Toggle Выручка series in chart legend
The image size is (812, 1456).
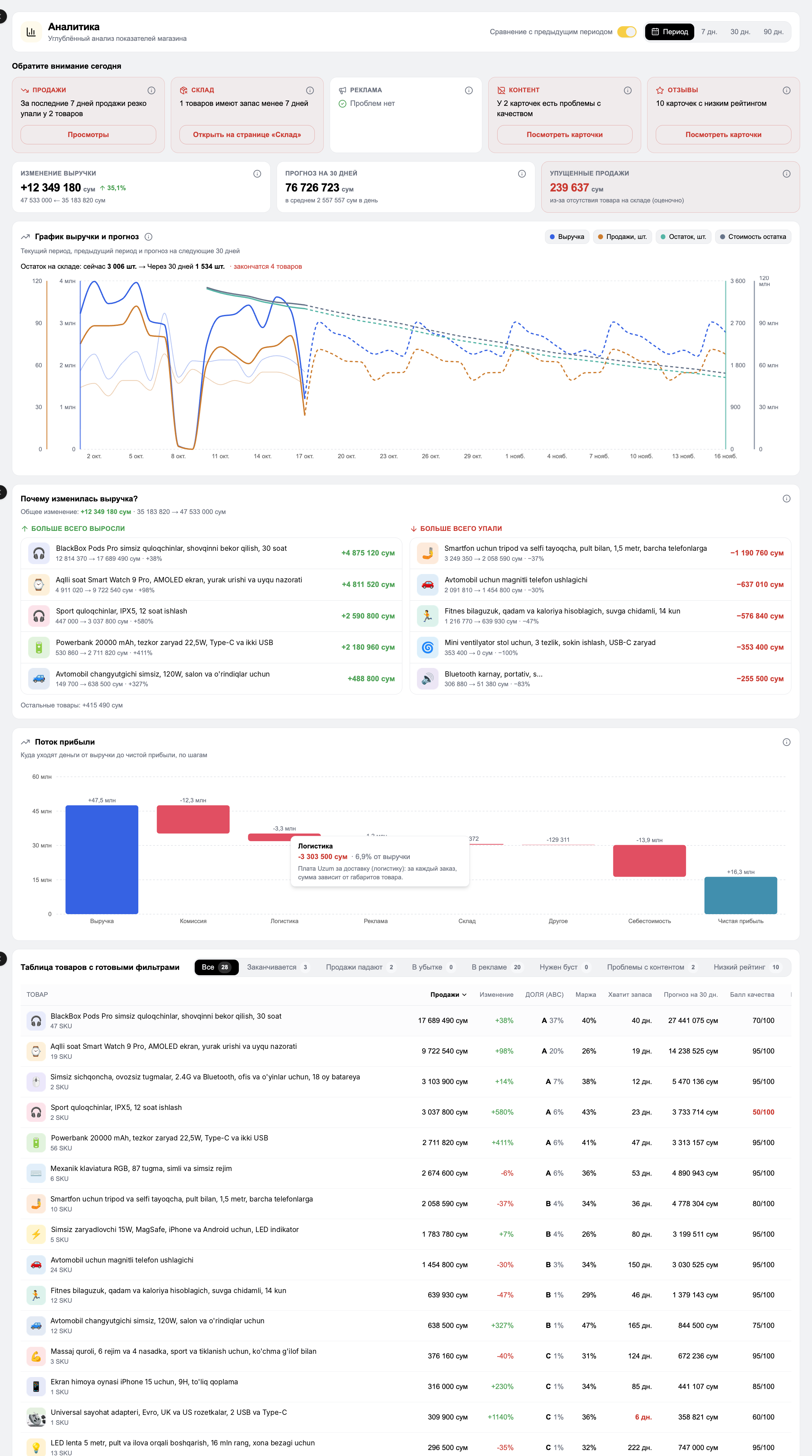[x=567, y=237]
